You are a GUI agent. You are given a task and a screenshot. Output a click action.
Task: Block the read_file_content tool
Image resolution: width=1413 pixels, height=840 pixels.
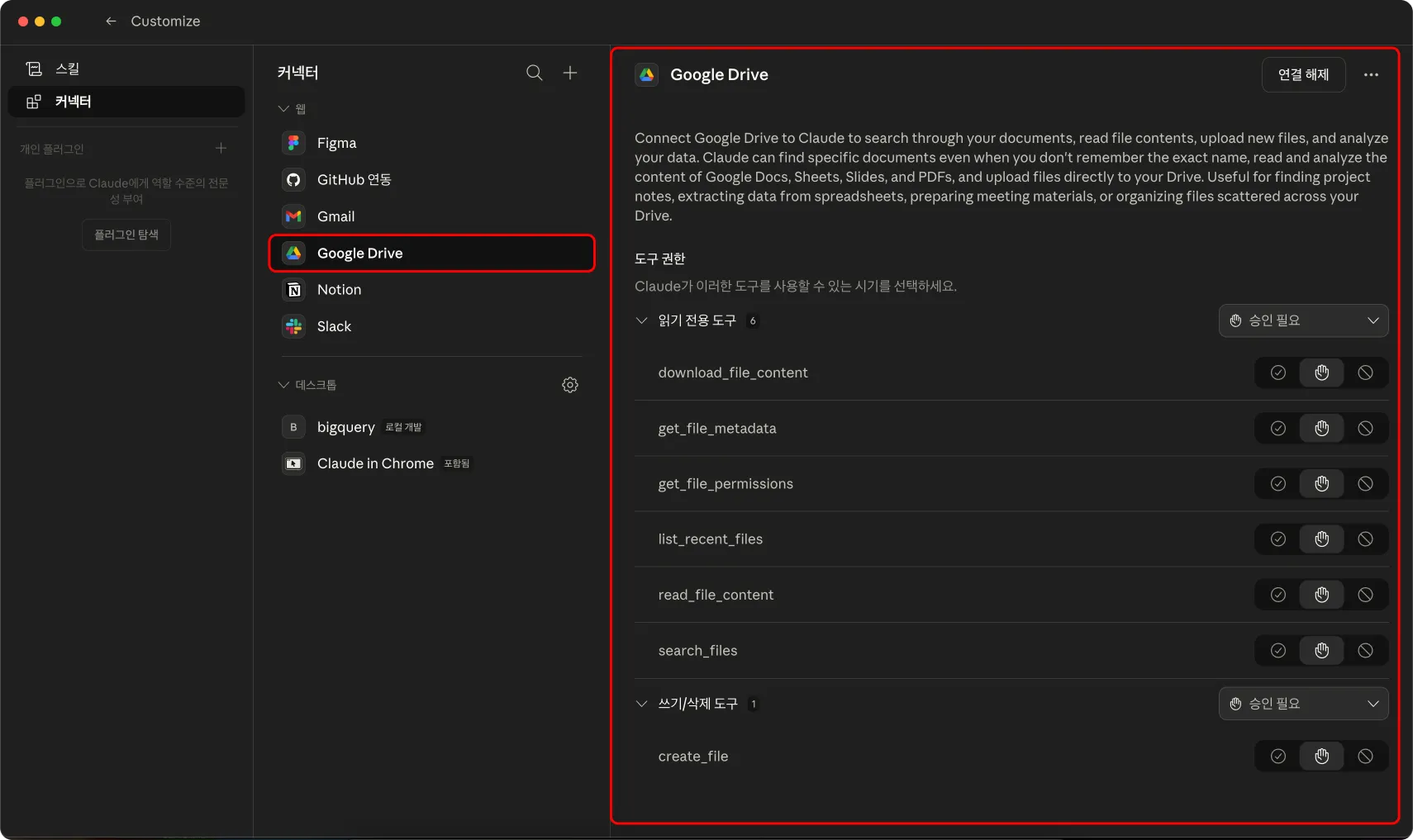1365,595
